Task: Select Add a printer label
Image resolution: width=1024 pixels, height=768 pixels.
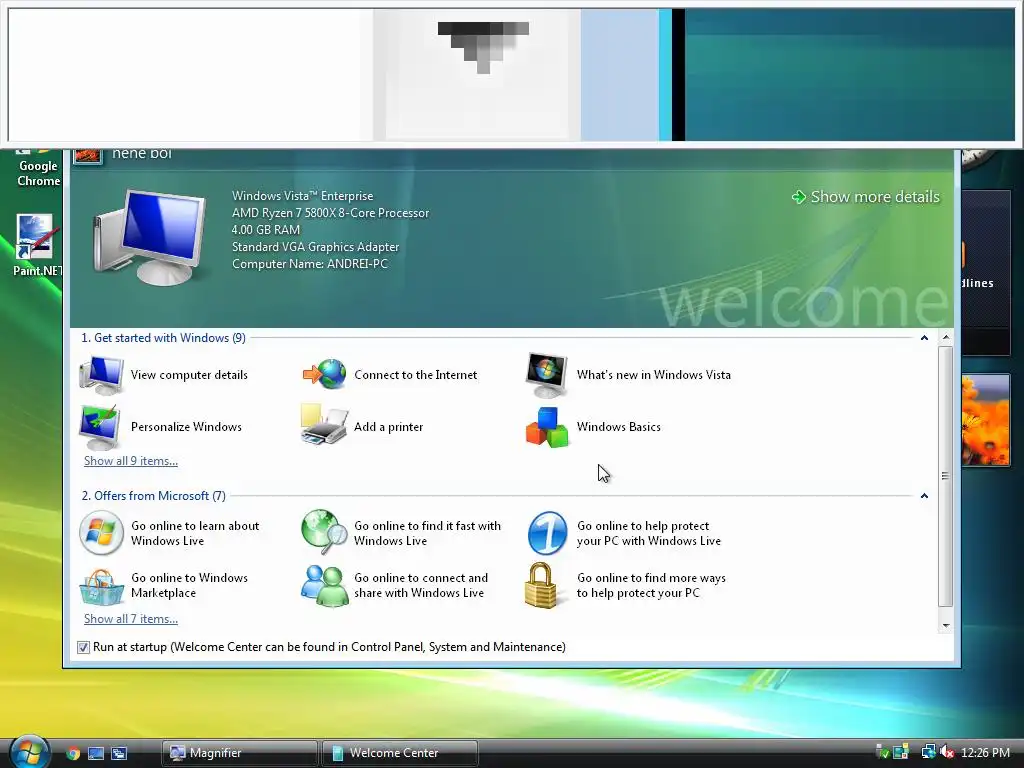Action: (389, 427)
